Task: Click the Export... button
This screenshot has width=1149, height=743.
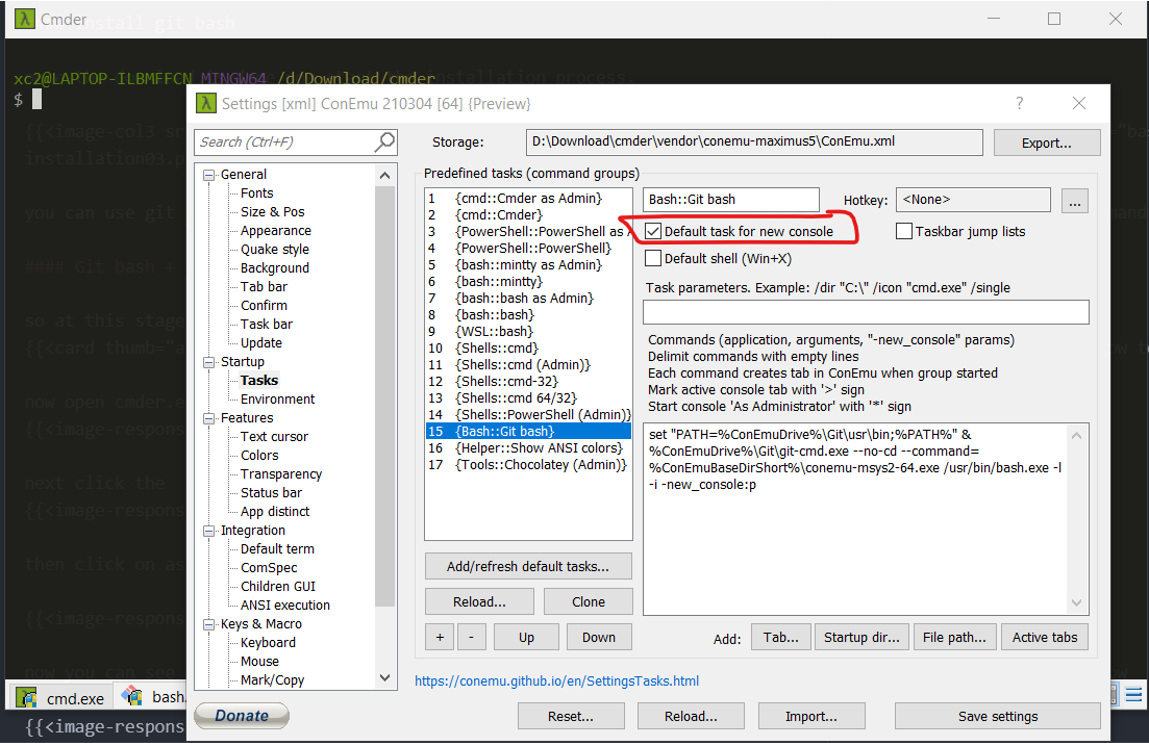Action: point(1046,143)
